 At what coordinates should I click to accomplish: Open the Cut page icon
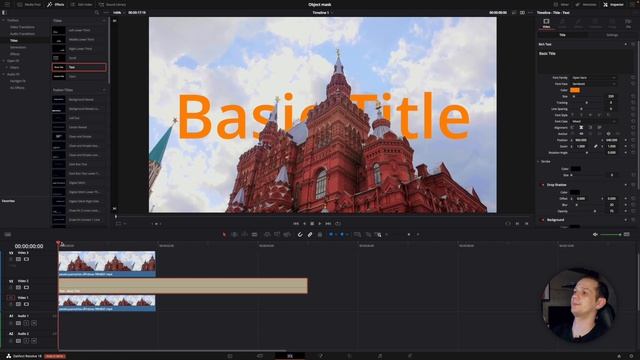click(260, 356)
